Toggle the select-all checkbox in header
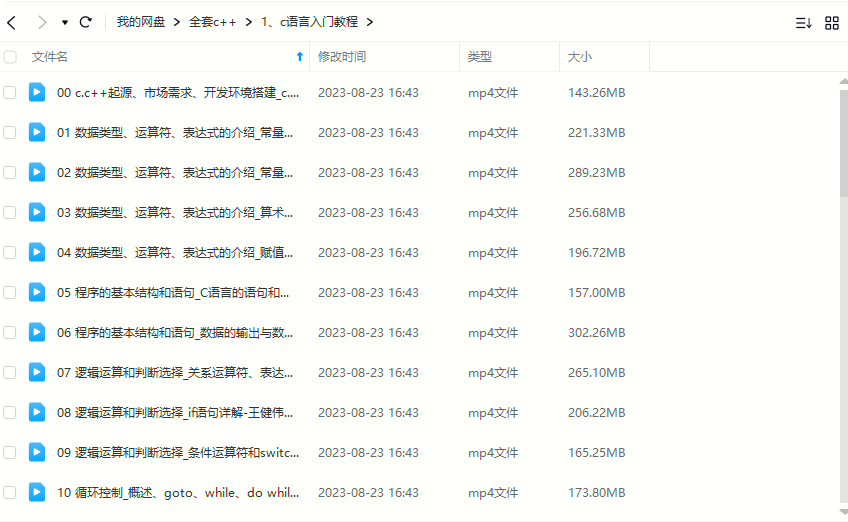This screenshot has width=848, height=522. 10,57
